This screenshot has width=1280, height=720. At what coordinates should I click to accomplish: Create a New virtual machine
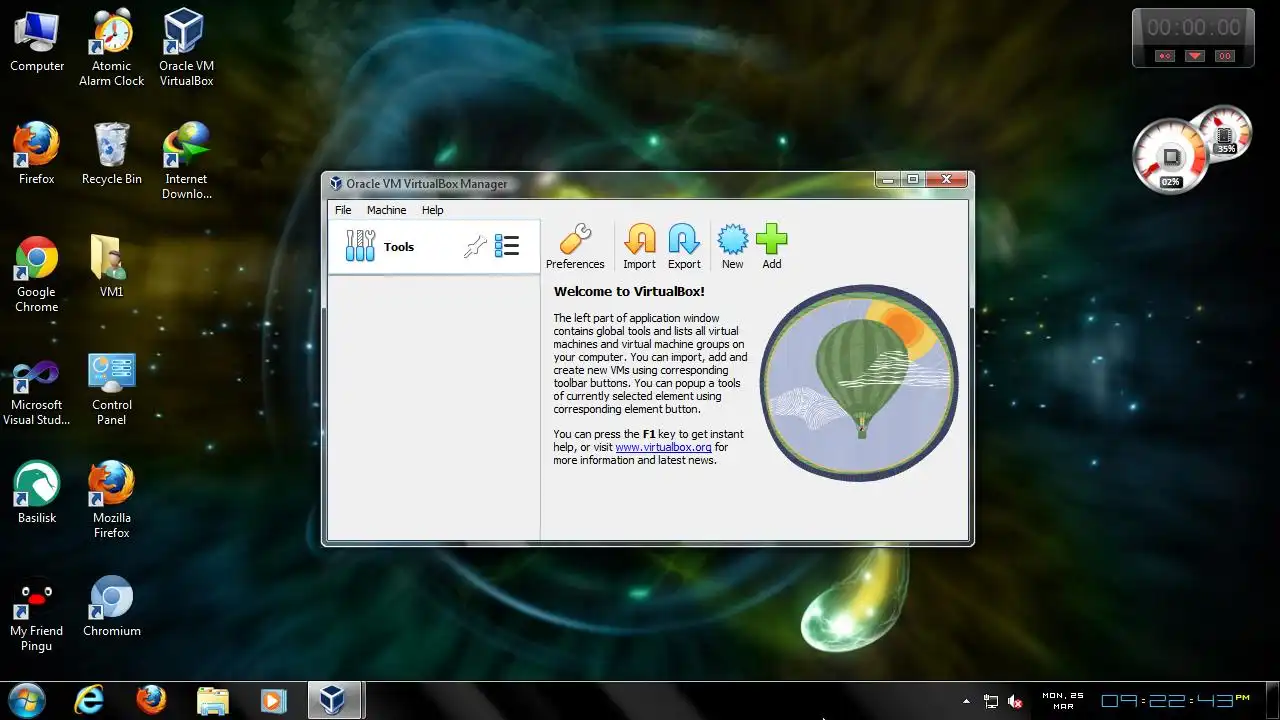[x=732, y=247]
